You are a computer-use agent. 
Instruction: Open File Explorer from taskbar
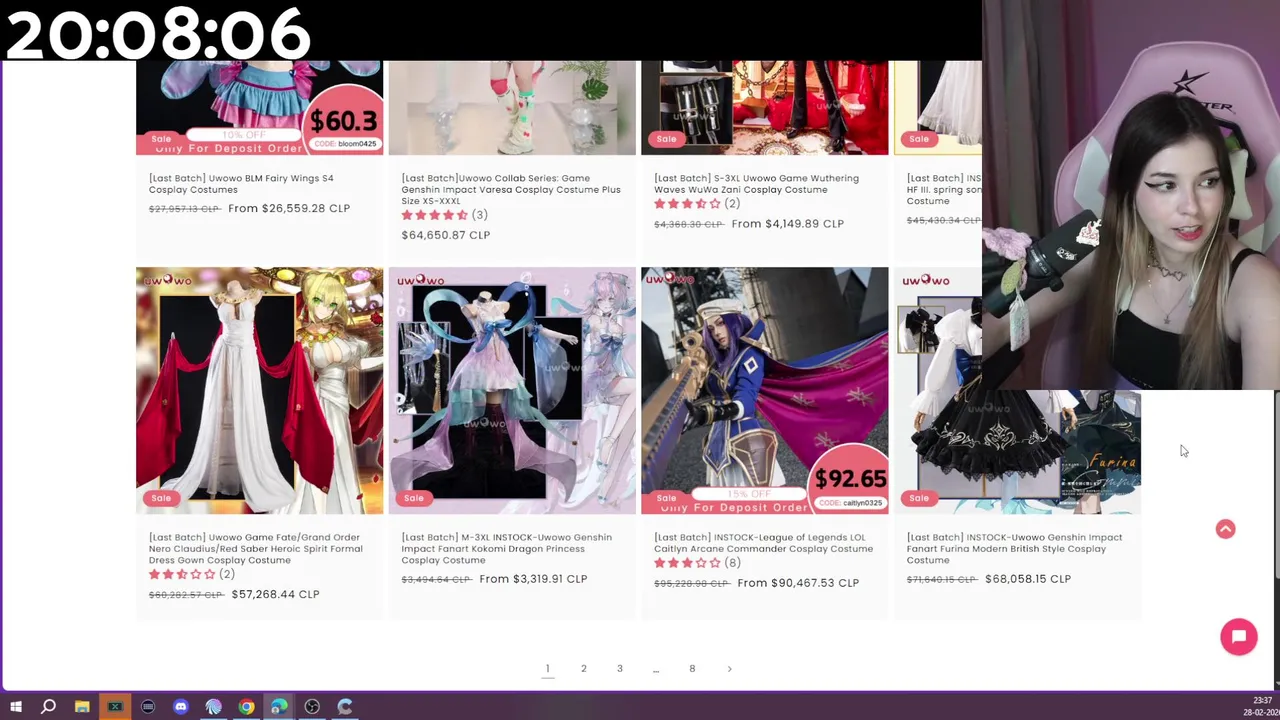coord(82,707)
